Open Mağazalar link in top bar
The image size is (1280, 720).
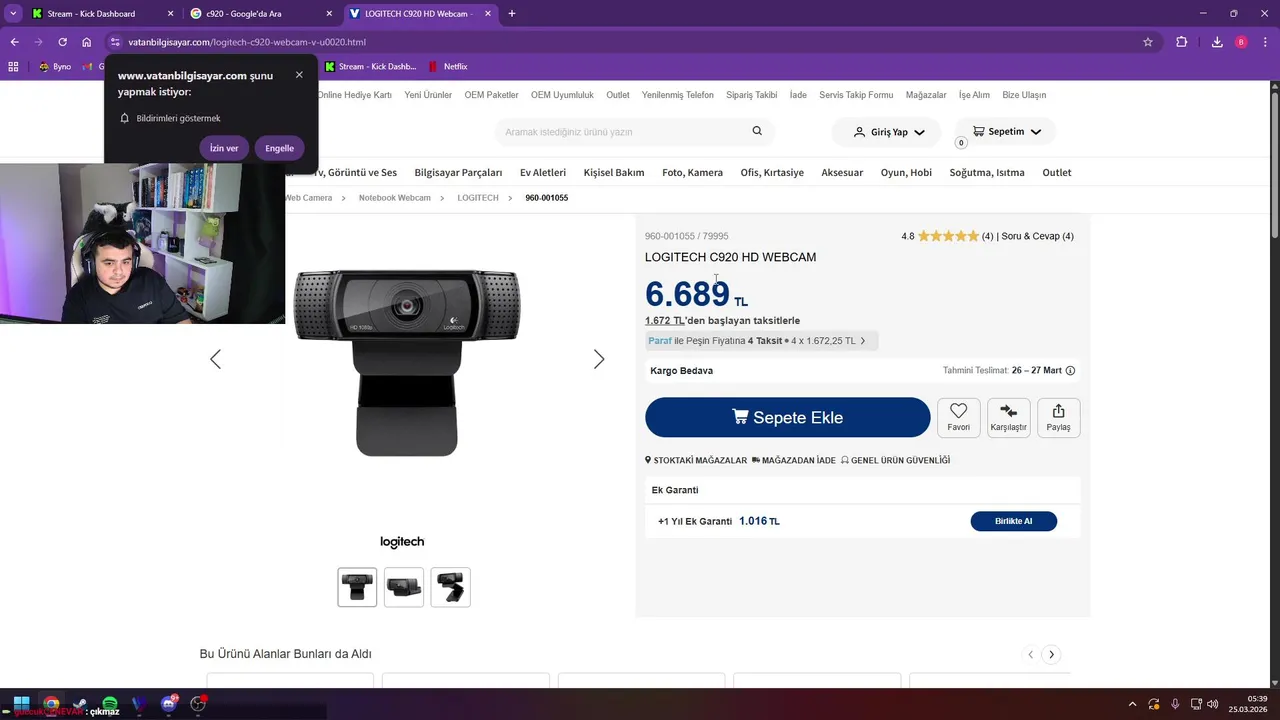tap(926, 95)
